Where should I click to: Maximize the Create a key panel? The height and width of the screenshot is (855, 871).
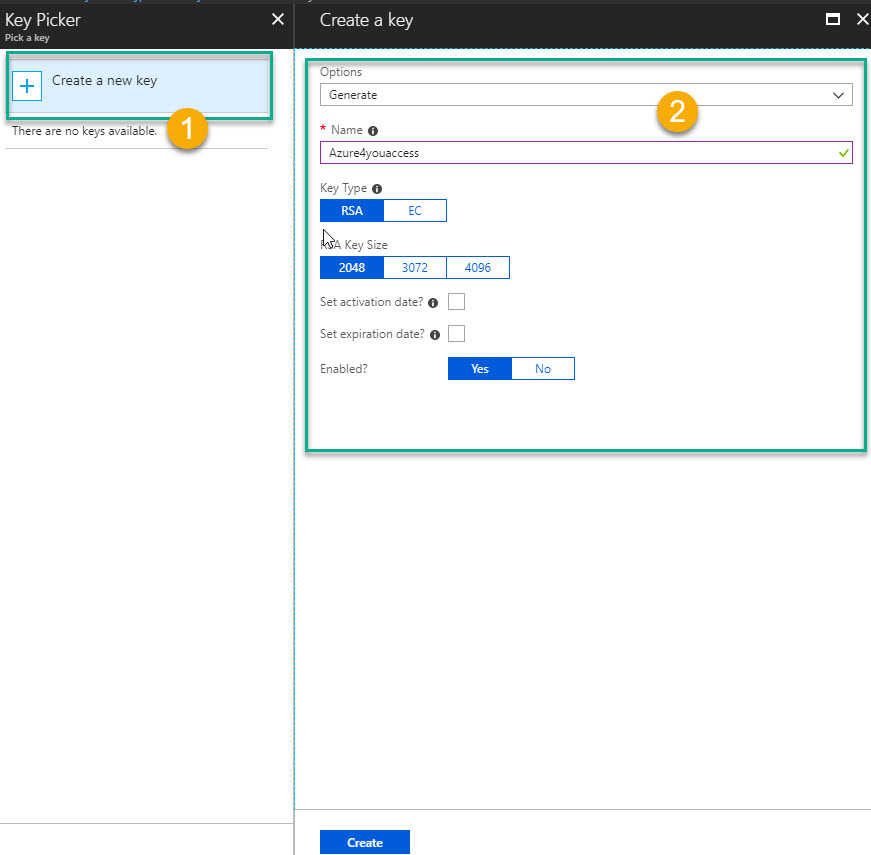click(x=832, y=19)
